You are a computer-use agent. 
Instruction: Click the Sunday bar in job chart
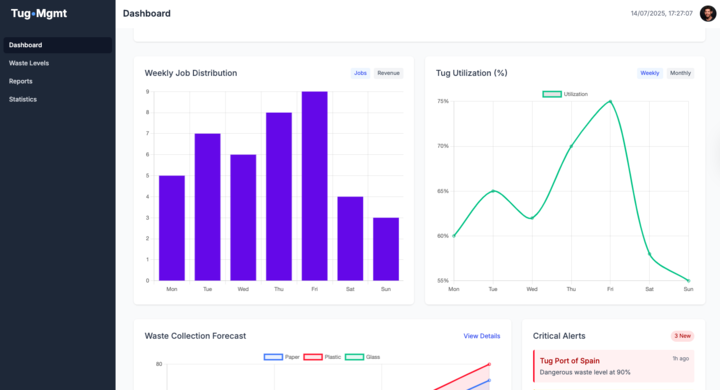386,249
